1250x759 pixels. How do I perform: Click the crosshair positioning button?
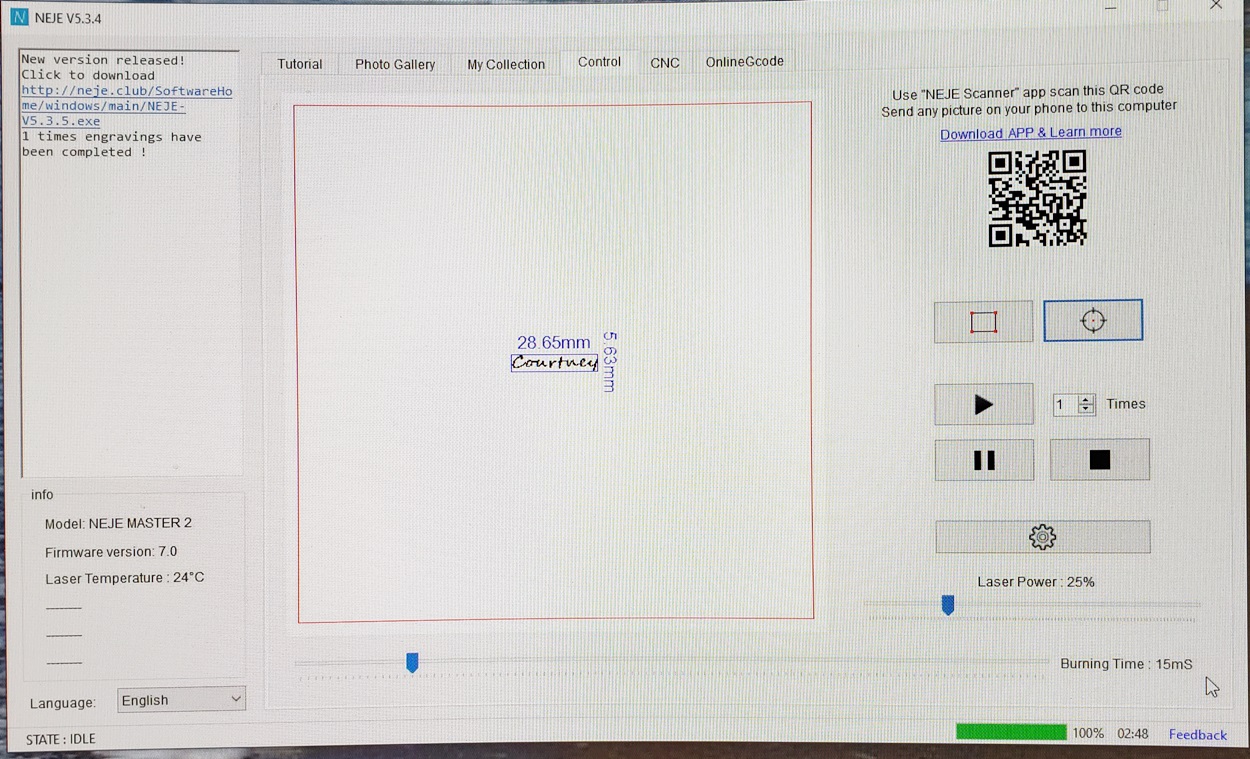click(x=1093, y=321)
